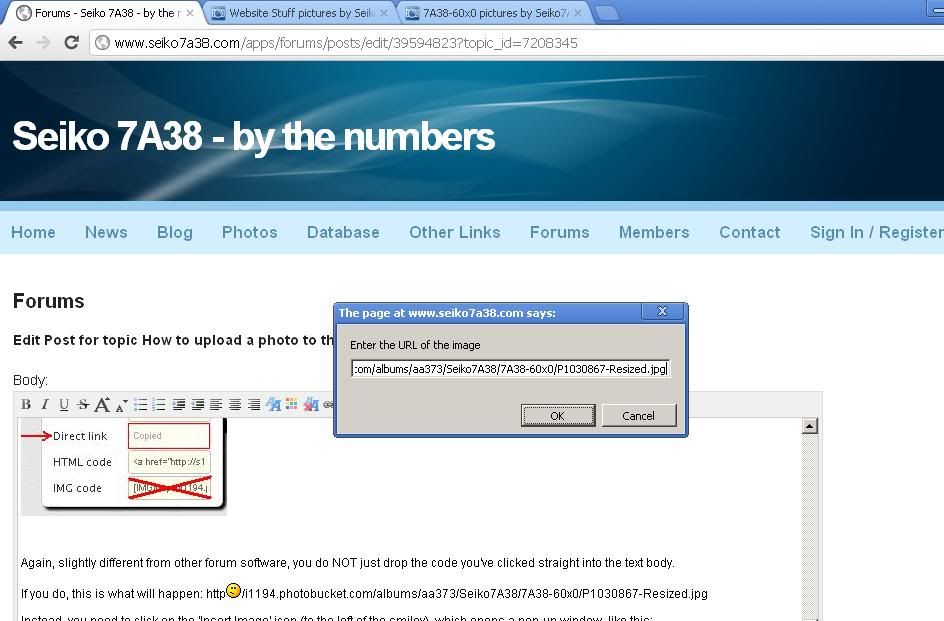The image size is (944, 621).
Task: Apply italic formatting in the editor
Action: pyautogui.click(x=45, y=405)
